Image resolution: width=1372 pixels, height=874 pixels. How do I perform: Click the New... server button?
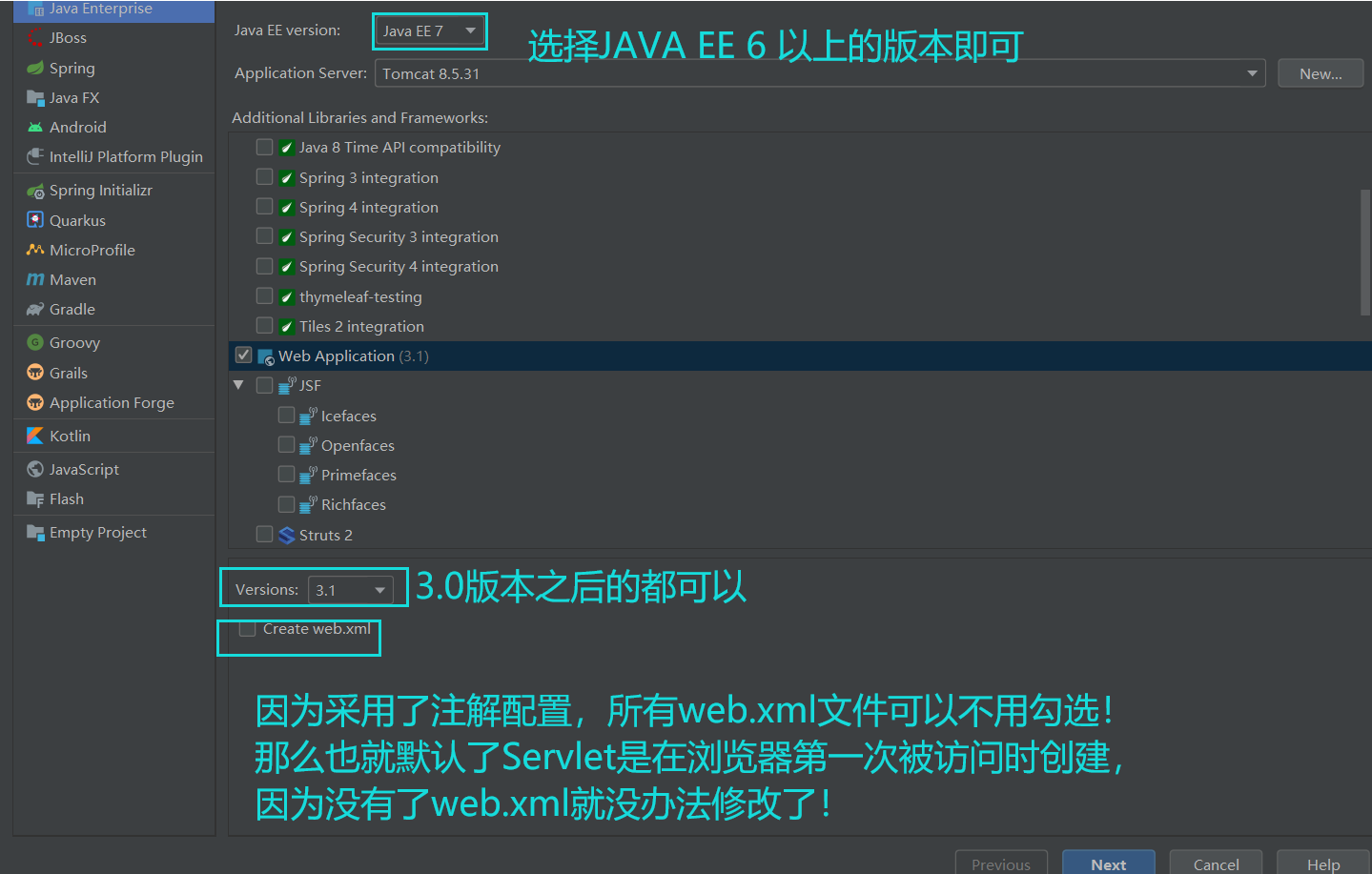point(1321,73)
